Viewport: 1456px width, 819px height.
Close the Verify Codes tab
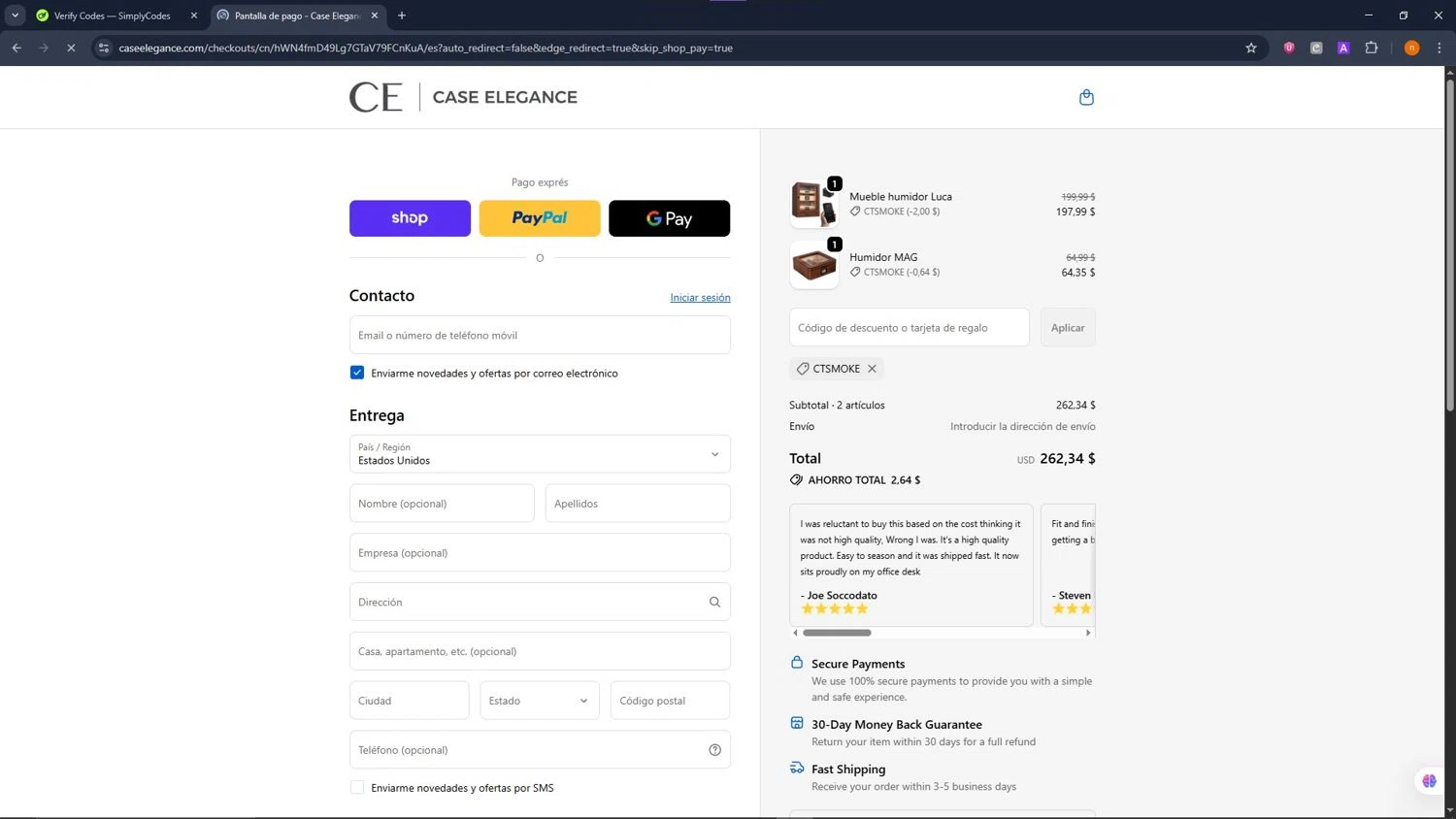coord(194,16)
